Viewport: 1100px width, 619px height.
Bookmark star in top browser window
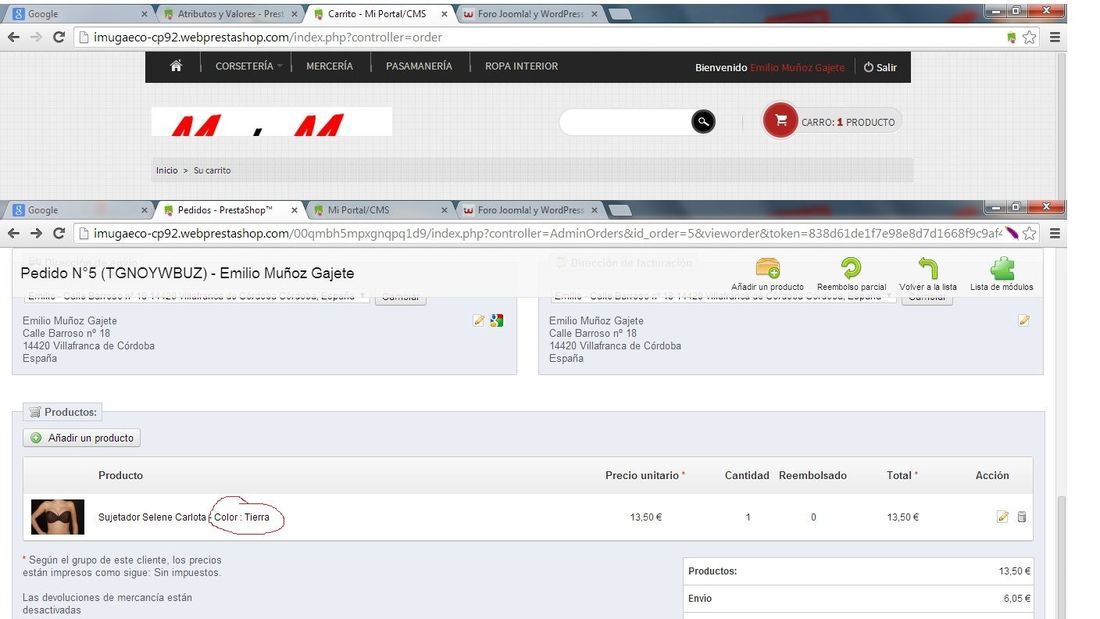(x=1029, y=37)
